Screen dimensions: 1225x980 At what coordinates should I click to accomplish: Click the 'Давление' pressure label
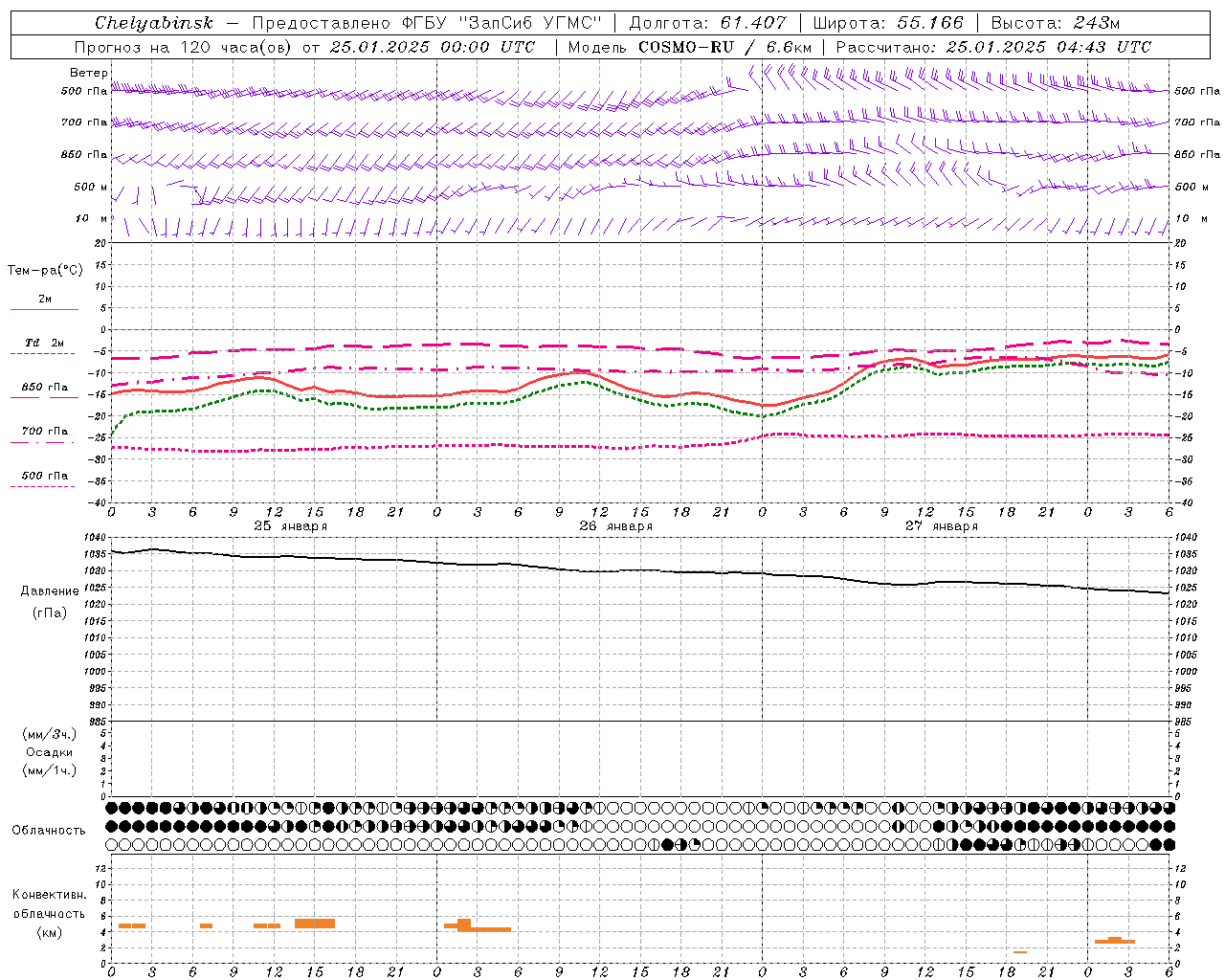(x=50, y=591)
